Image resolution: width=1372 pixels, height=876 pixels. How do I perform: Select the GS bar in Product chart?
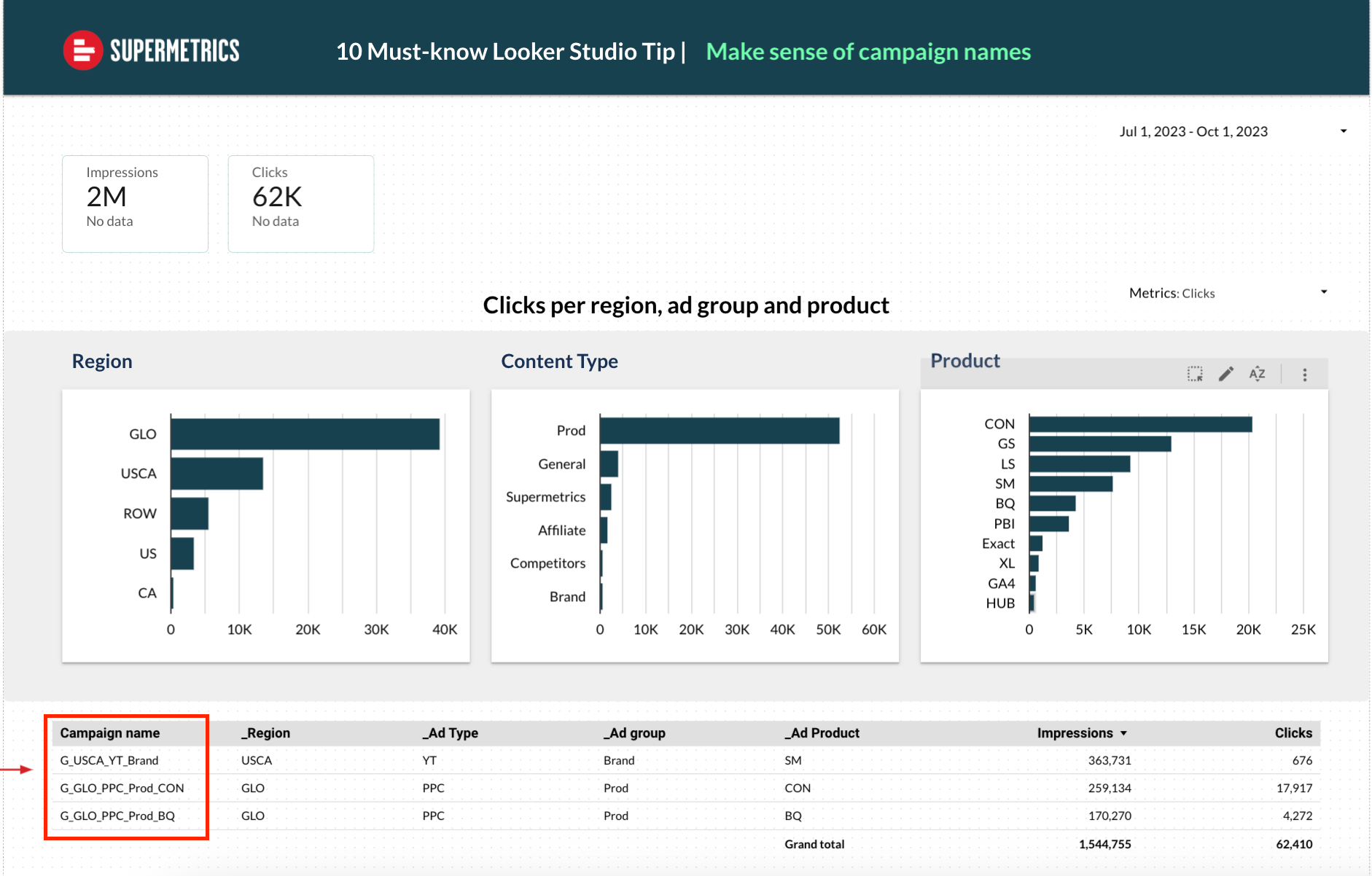[x=1099, y=444]
